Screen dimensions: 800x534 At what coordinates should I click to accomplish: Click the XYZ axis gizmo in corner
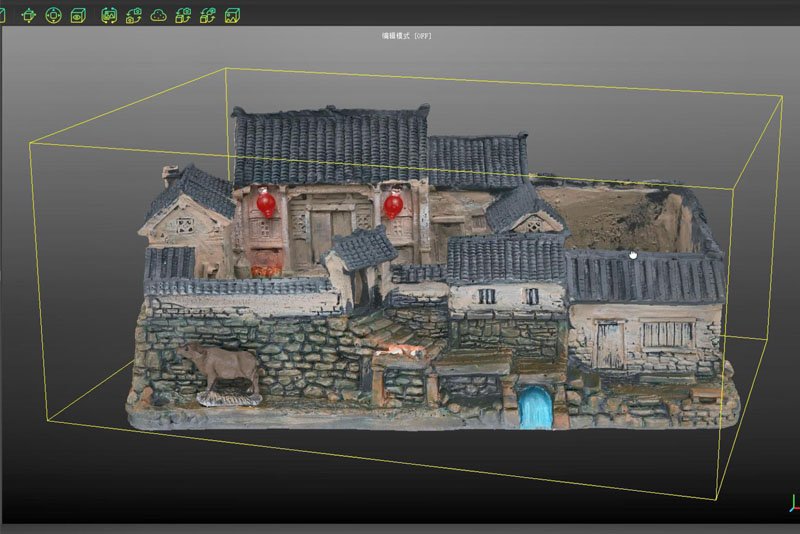794,503
